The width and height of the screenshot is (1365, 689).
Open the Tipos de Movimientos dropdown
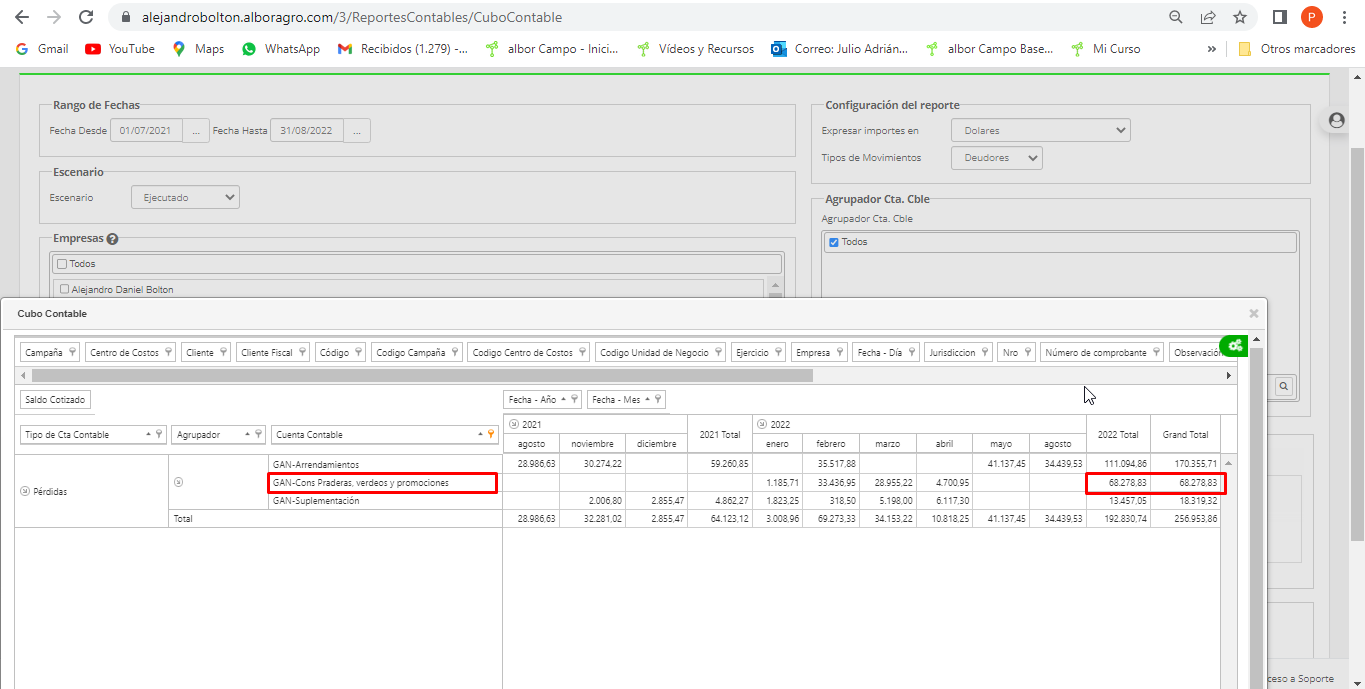click(x=997, y=158)
